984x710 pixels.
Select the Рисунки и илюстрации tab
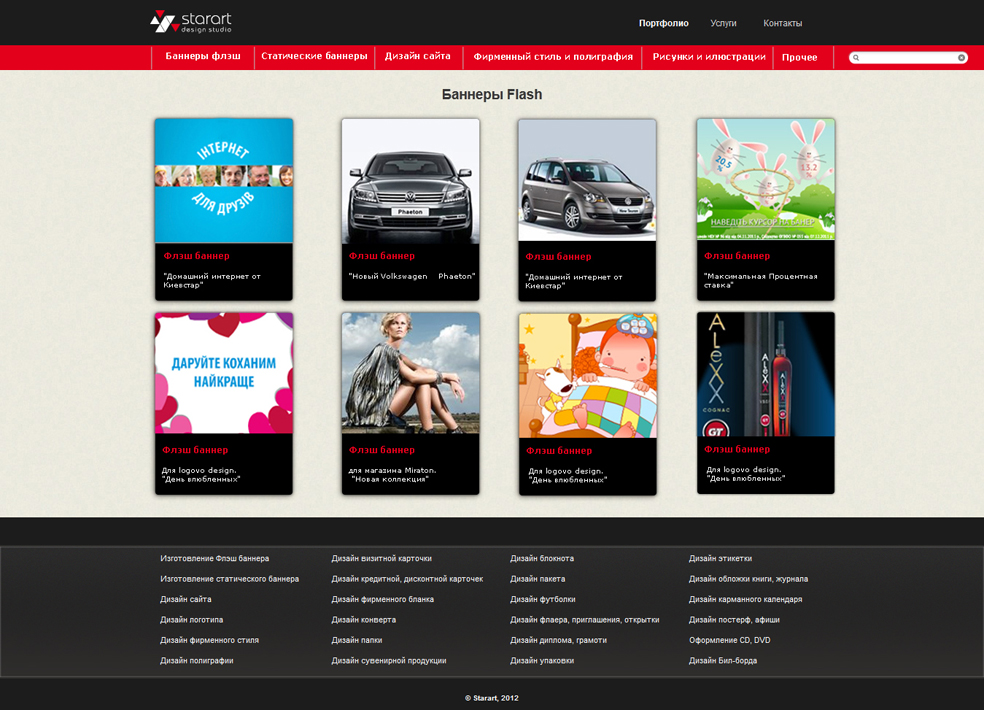(709, 56)
